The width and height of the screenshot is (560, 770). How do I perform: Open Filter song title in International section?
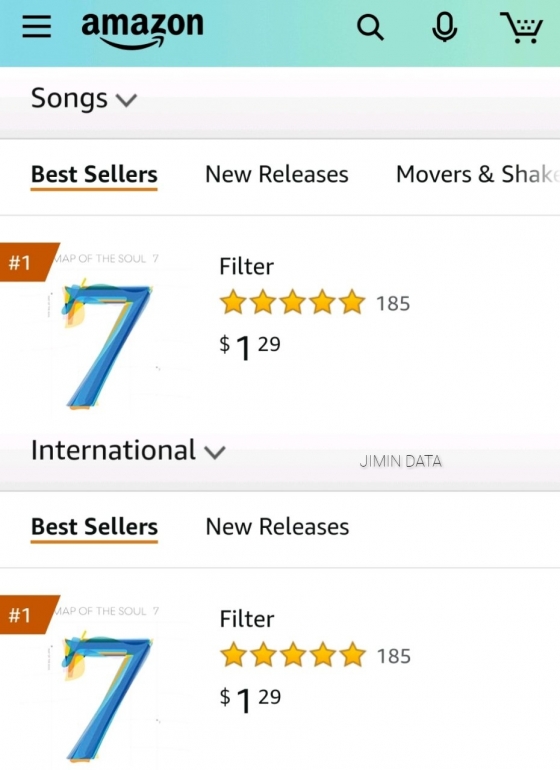pos(247,619)
